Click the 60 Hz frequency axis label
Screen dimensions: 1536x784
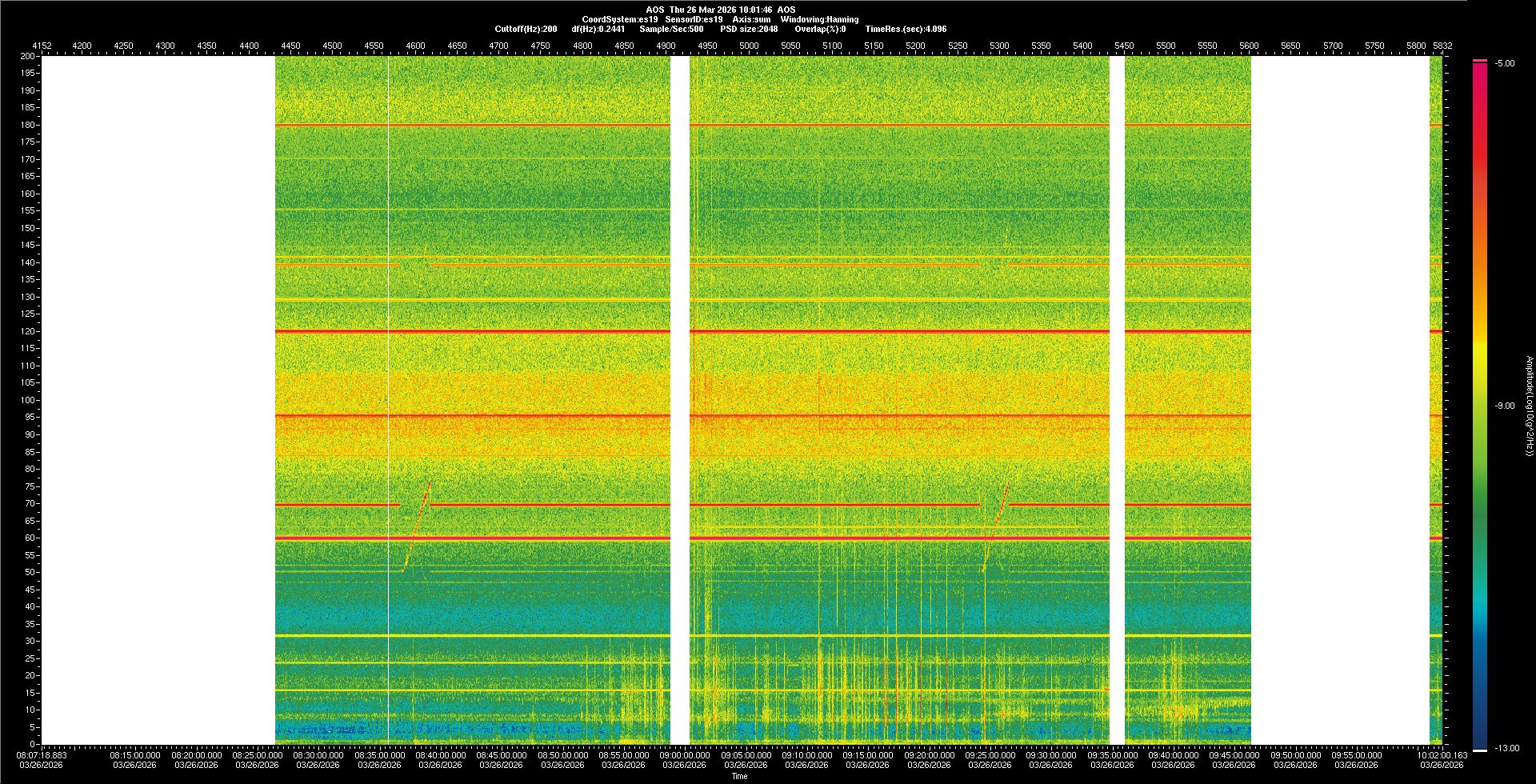30,538
